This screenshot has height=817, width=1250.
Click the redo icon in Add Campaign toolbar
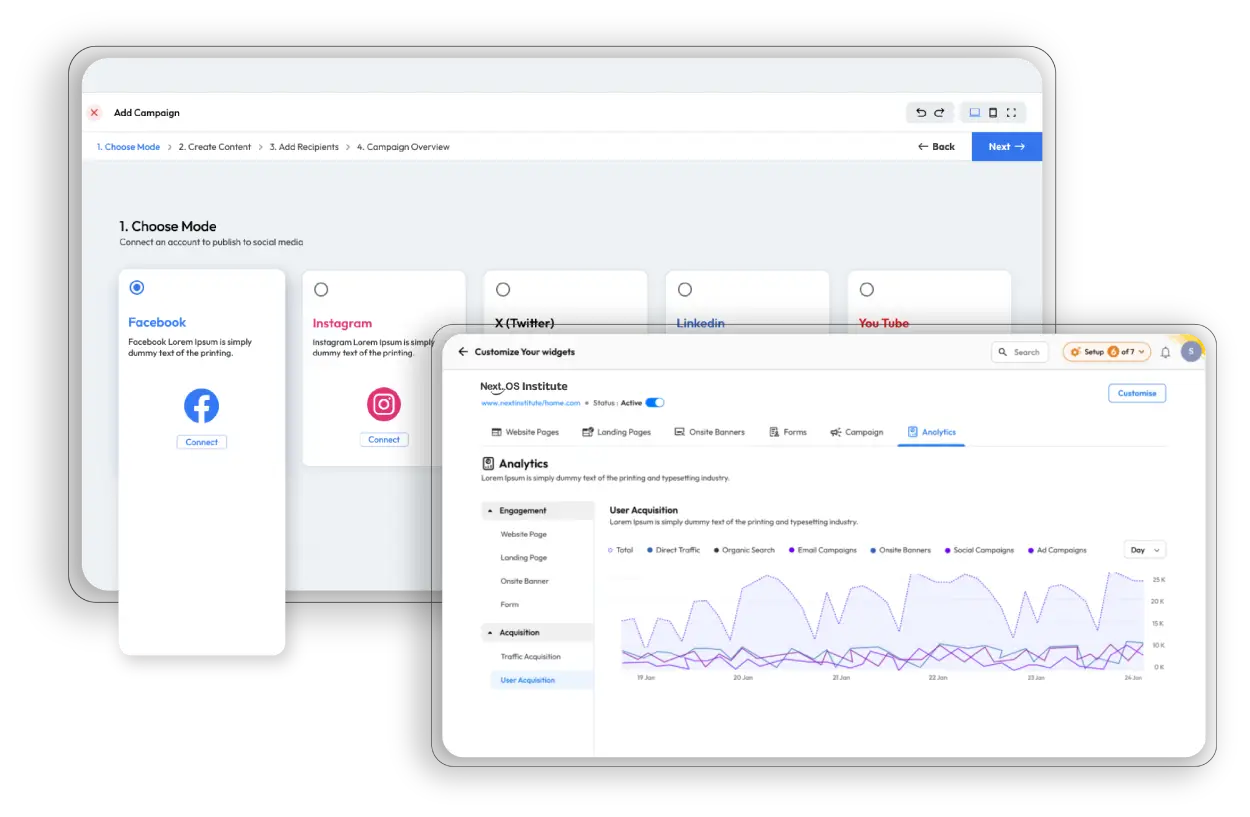(x=939, y=112)
